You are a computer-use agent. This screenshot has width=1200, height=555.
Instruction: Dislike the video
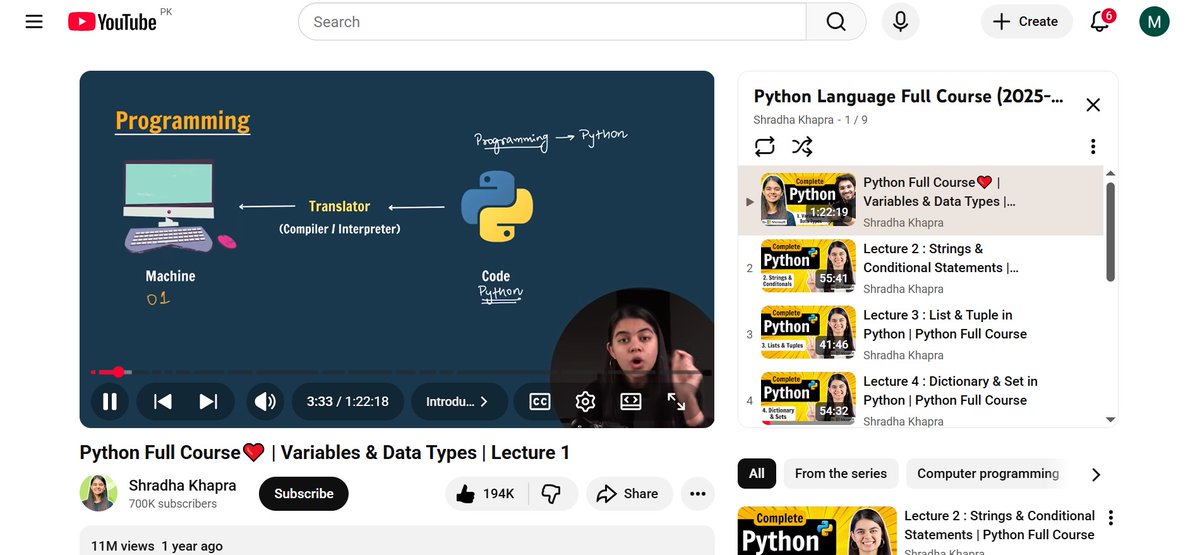click(x=552, y=493)
